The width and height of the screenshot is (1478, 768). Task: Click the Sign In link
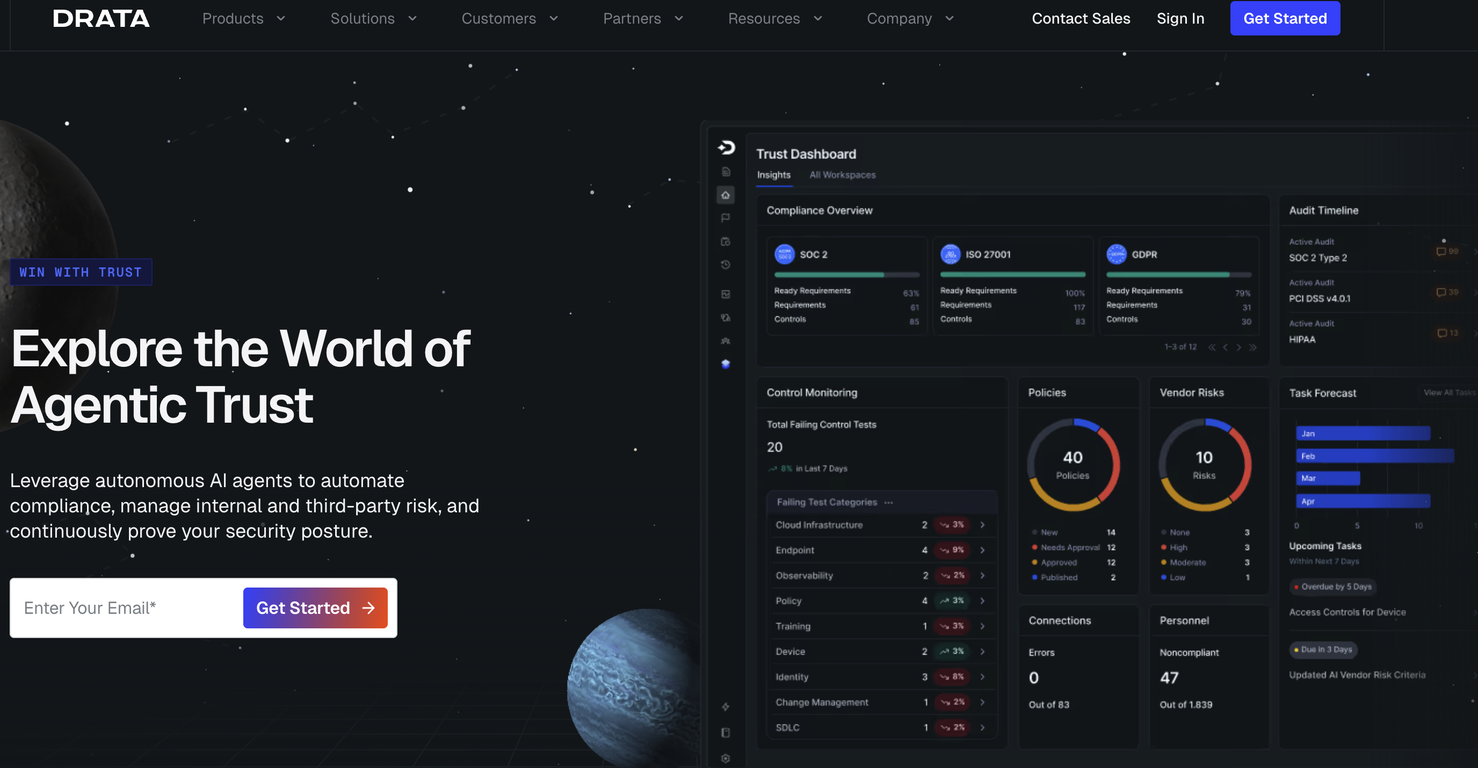point(1180,19)
